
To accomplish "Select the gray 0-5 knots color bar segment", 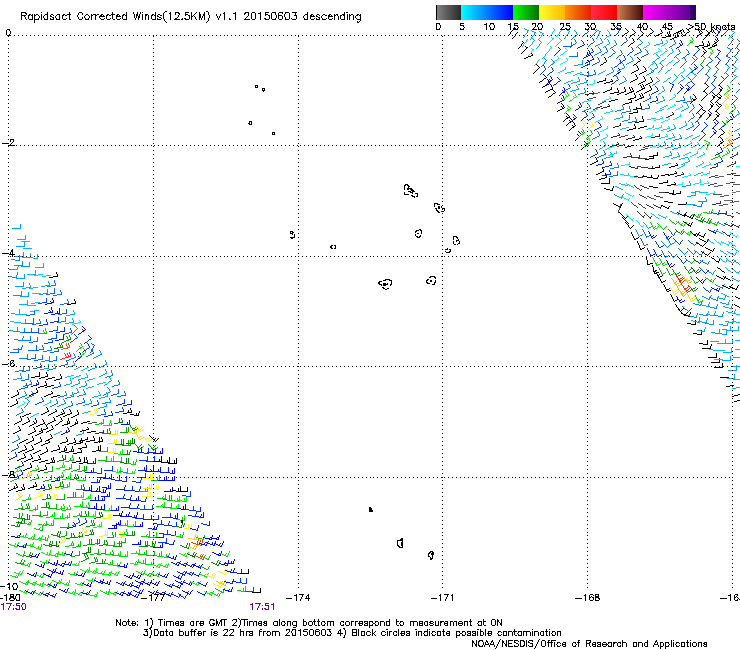I will coord(448,12).
